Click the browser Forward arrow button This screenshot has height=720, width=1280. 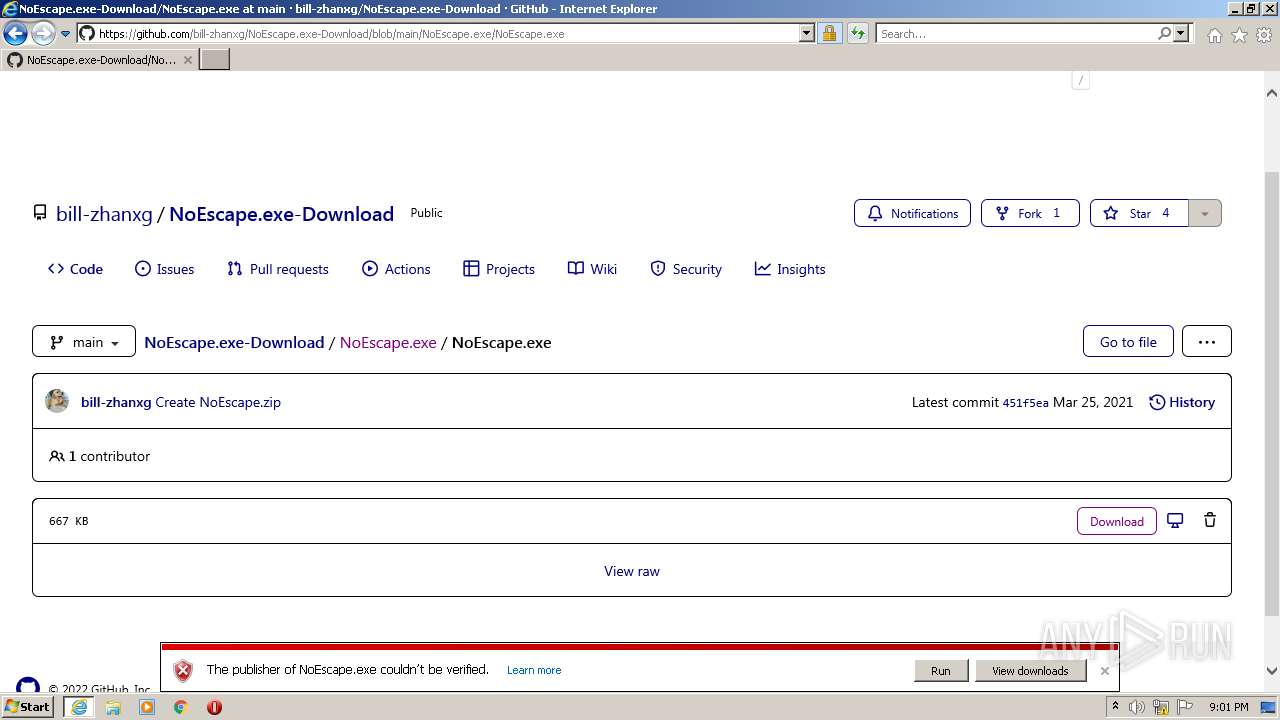point(43,33)
